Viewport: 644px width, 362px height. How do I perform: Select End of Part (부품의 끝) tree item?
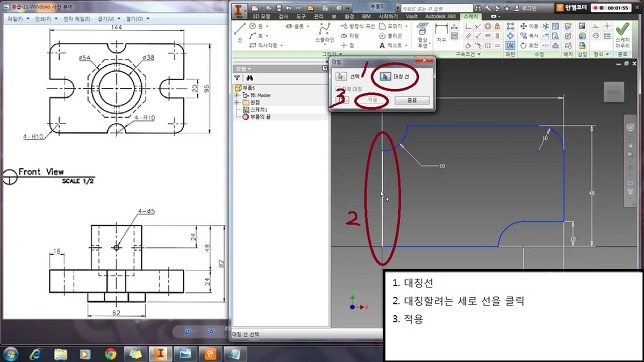coord(257,117)
